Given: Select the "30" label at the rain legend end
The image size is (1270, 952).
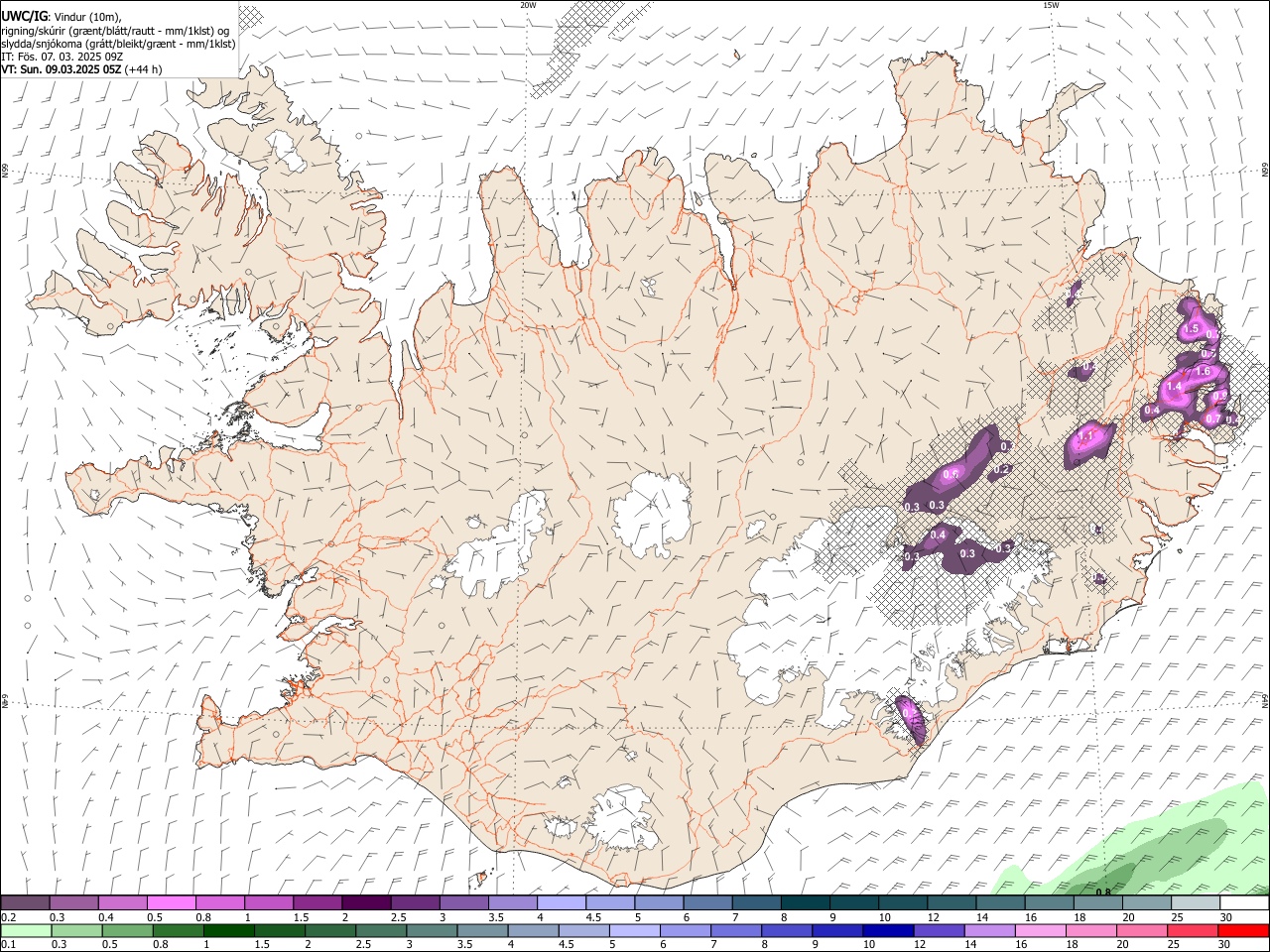Looking at the screenshot, I should point(1223,945).
